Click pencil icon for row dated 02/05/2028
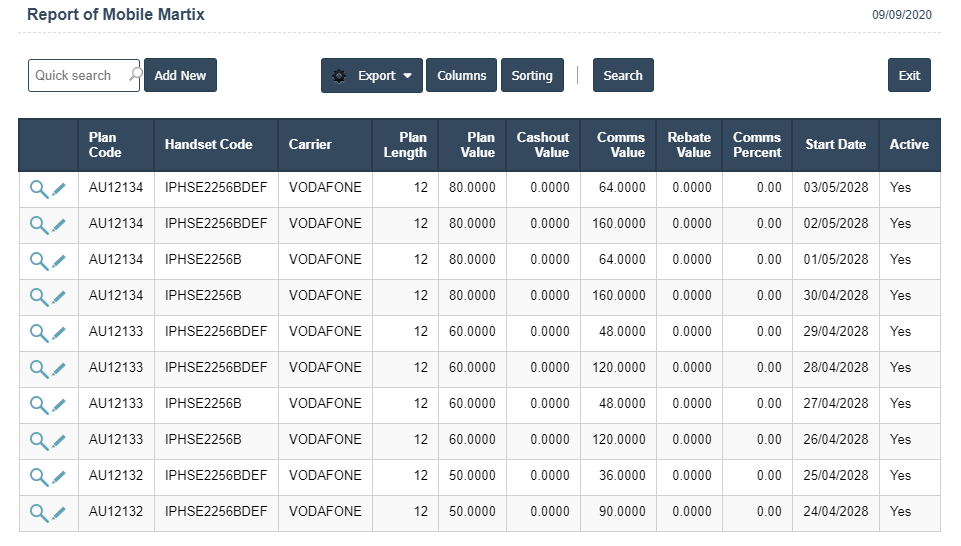The width and height of the screenshot is (961, 546). pyautogui.click(x=59, y=225)
